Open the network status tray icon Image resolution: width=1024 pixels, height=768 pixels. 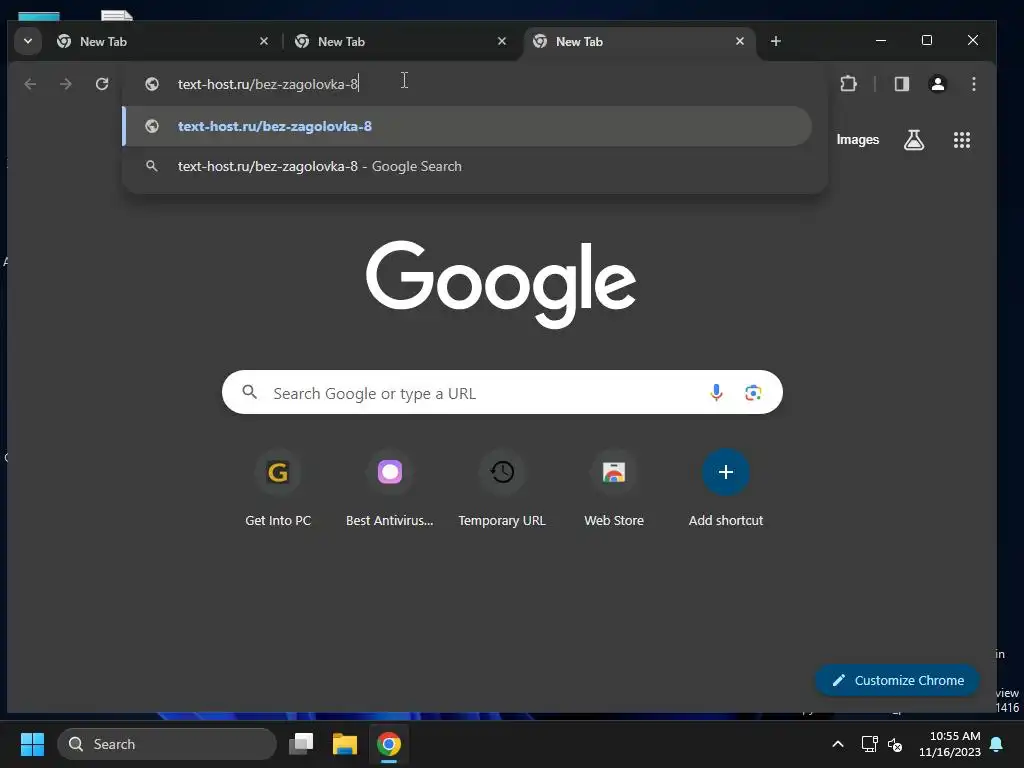coord(869,744)
